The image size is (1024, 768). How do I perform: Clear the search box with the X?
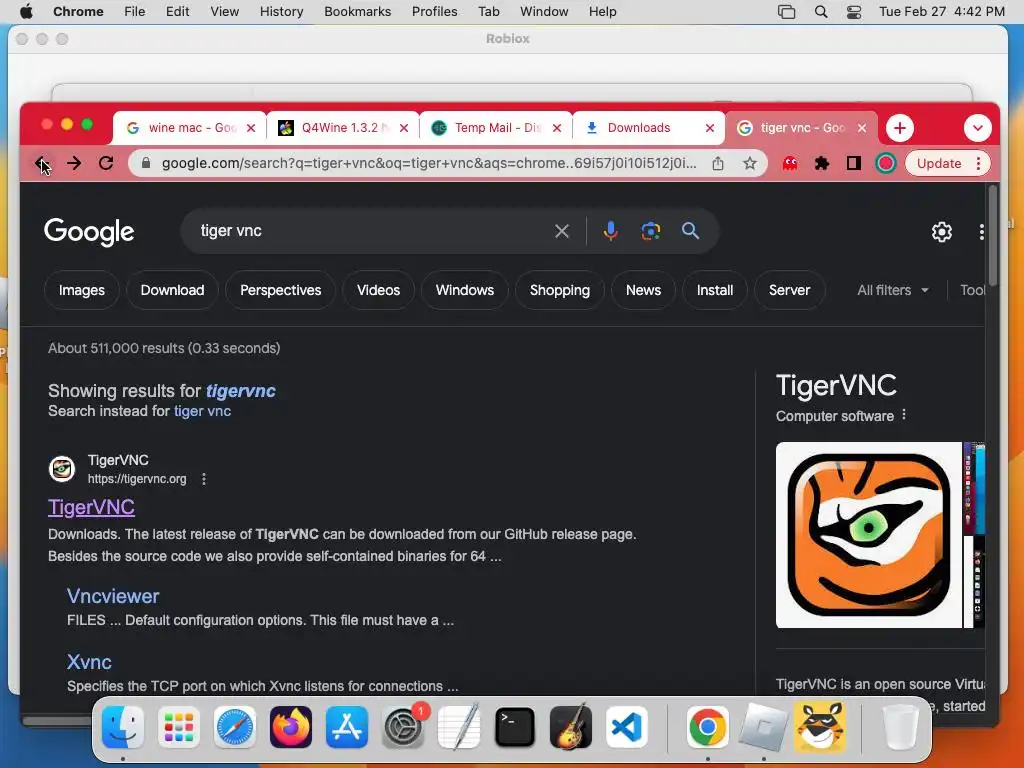(562, 231)
